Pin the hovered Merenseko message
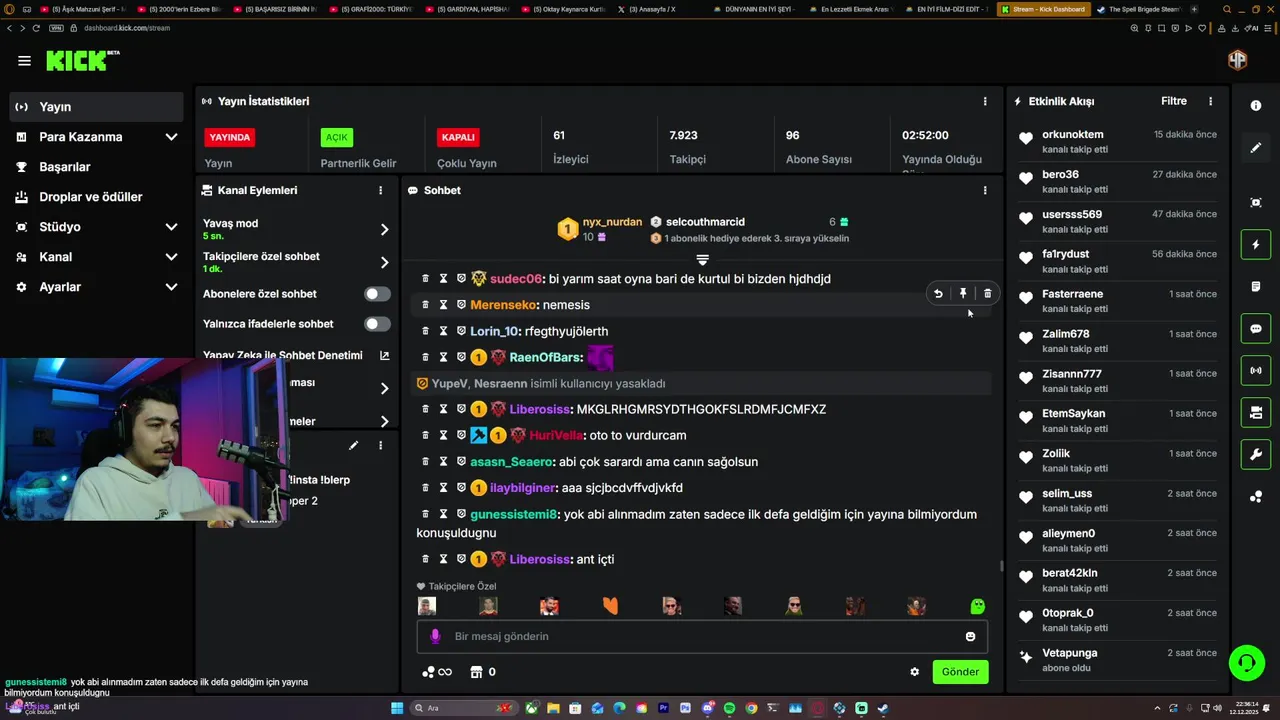Screen dimensions: 1280x720 point(963,294)
